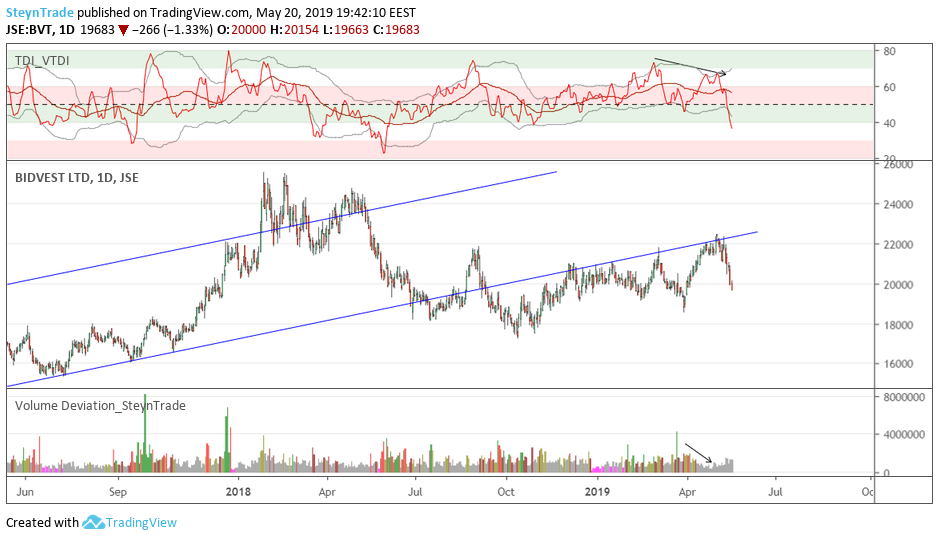Screen dimensions: 939x540
Task: Click the red down-triangle change indicator
Action: coord(123,31)
